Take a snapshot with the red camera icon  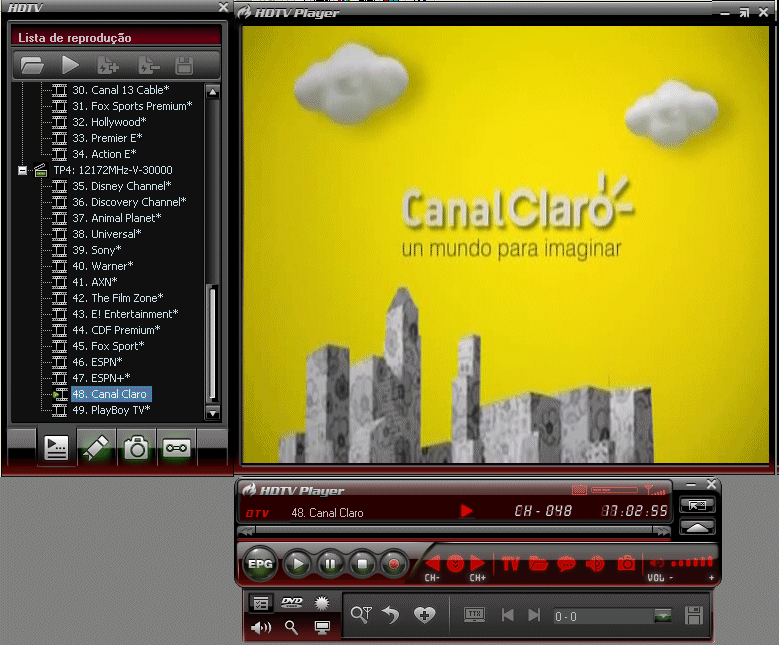[x=626, y=564]
